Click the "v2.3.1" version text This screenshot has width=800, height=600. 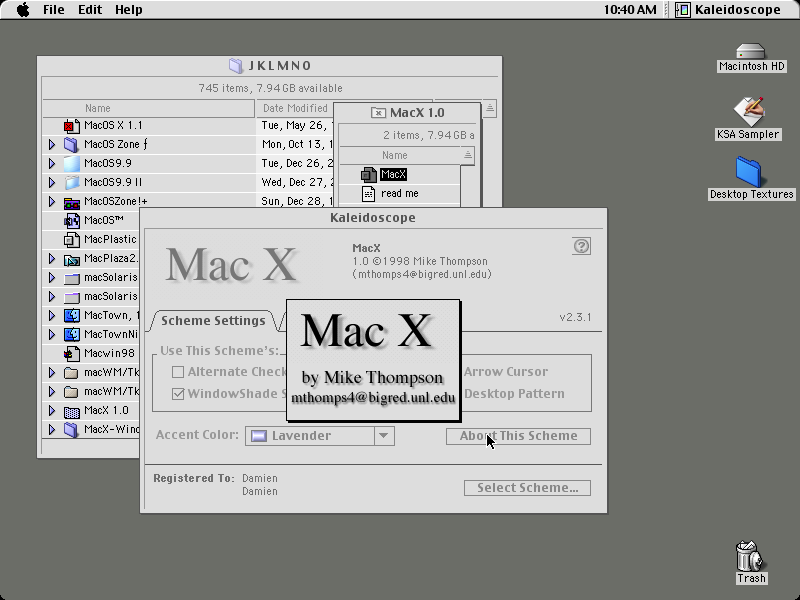(576, 317)
